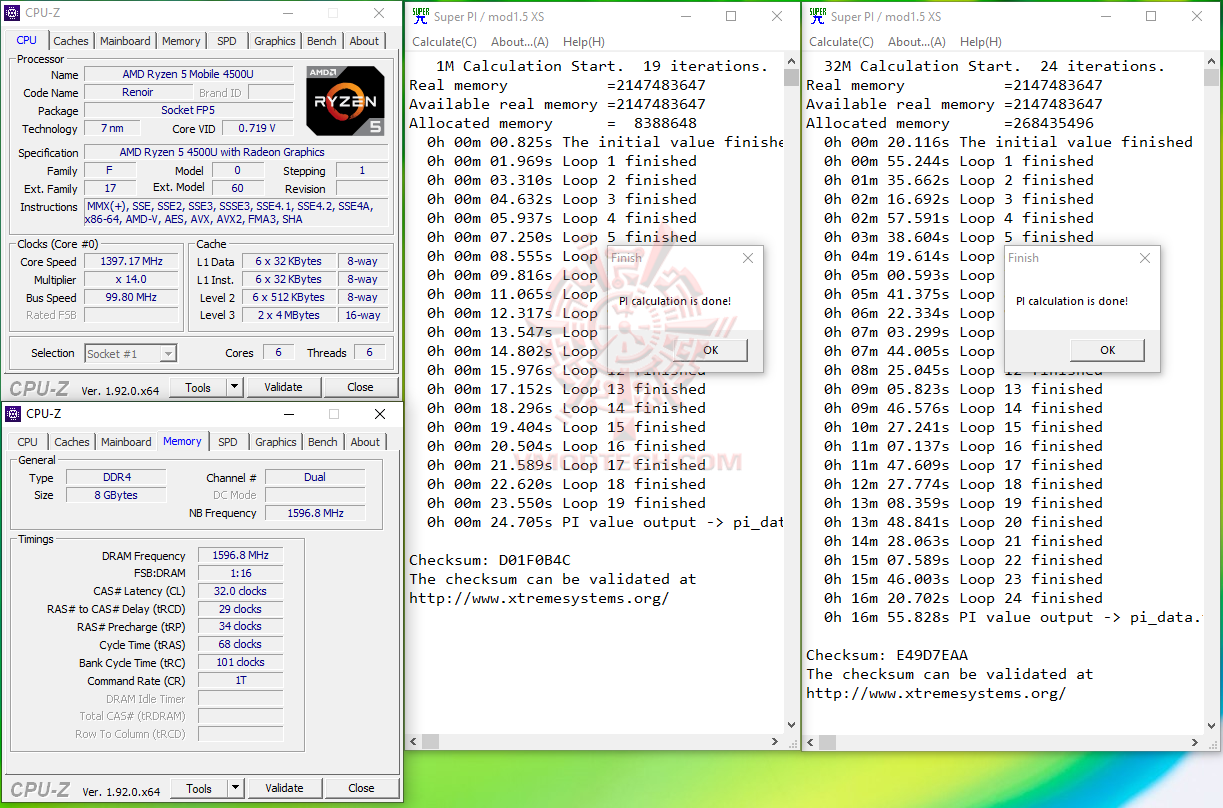The width and height of the screenshot is (1223, 808).
Task: Click Level 3 cache value 2 x 4 MBytes
Action: [x=288, y=315]
